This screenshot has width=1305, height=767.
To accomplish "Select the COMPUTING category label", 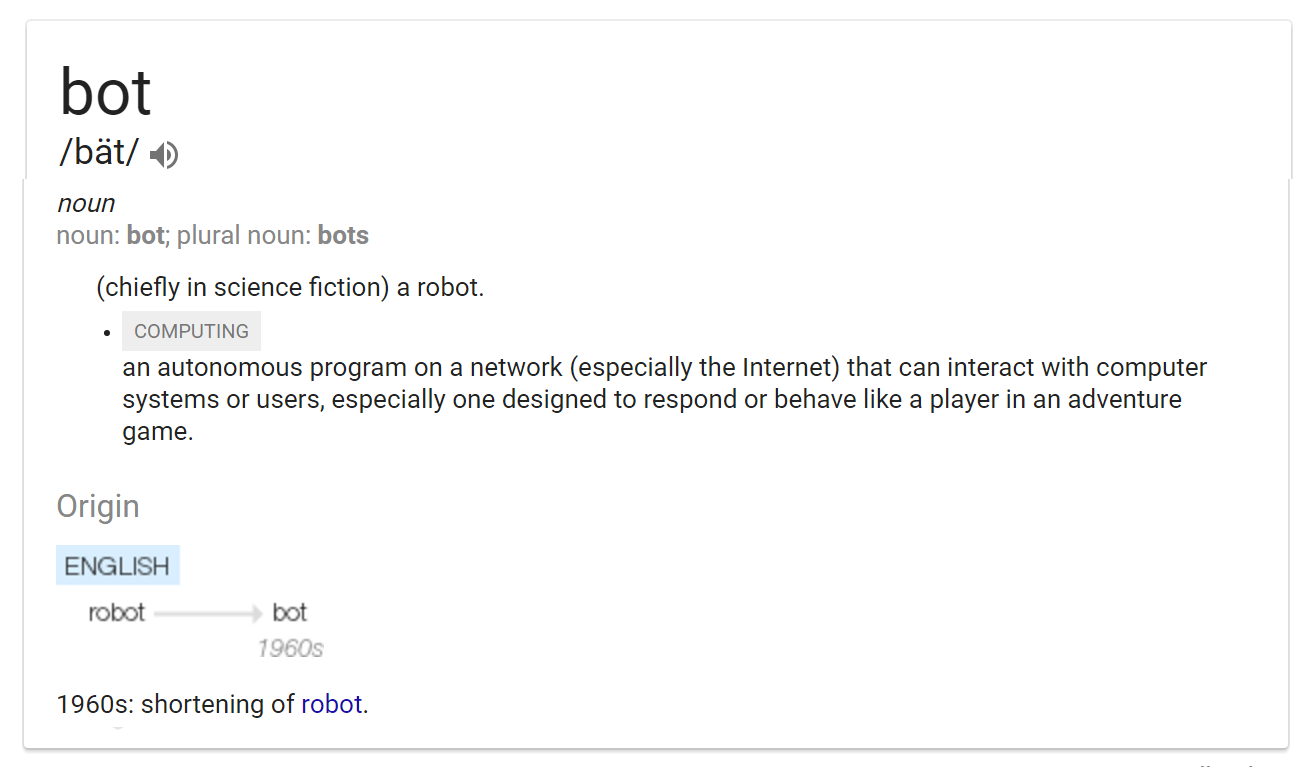I will tap(191, 330).
